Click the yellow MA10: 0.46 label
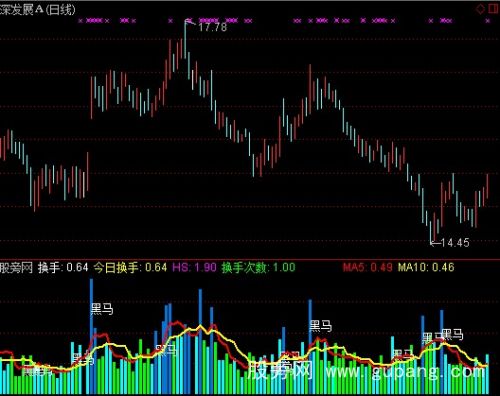This screenshot has height=396, width=500. [x=426, y=267]
